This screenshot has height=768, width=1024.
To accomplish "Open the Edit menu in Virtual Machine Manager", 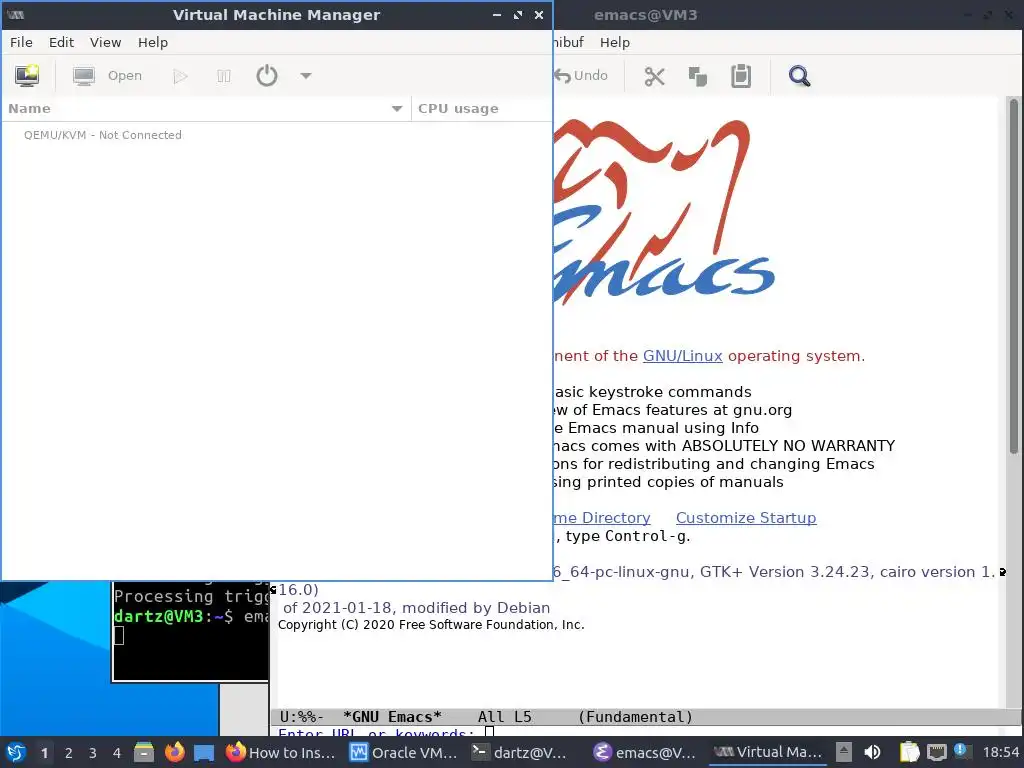I will point(61,42).
